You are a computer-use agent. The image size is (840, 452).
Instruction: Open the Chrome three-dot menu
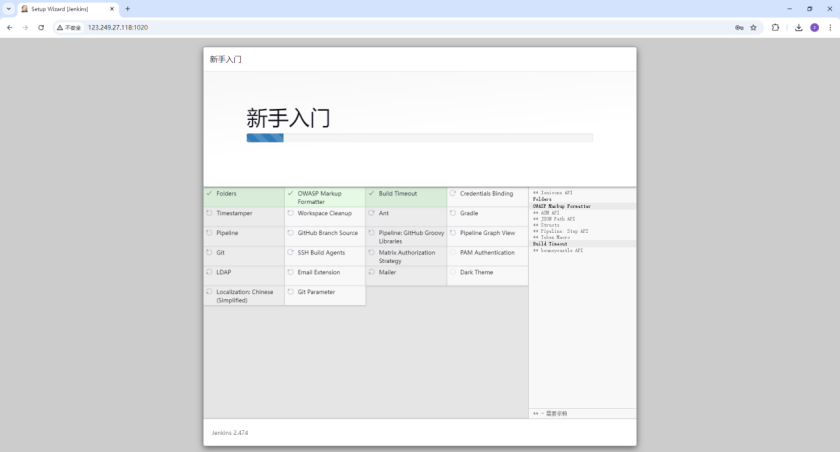pyautogui.click(x=830, y=27)
